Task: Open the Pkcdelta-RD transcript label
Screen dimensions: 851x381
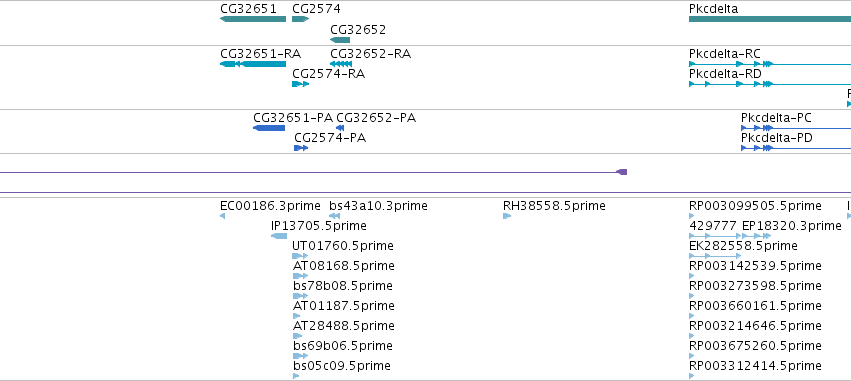Action: (725, 74)
